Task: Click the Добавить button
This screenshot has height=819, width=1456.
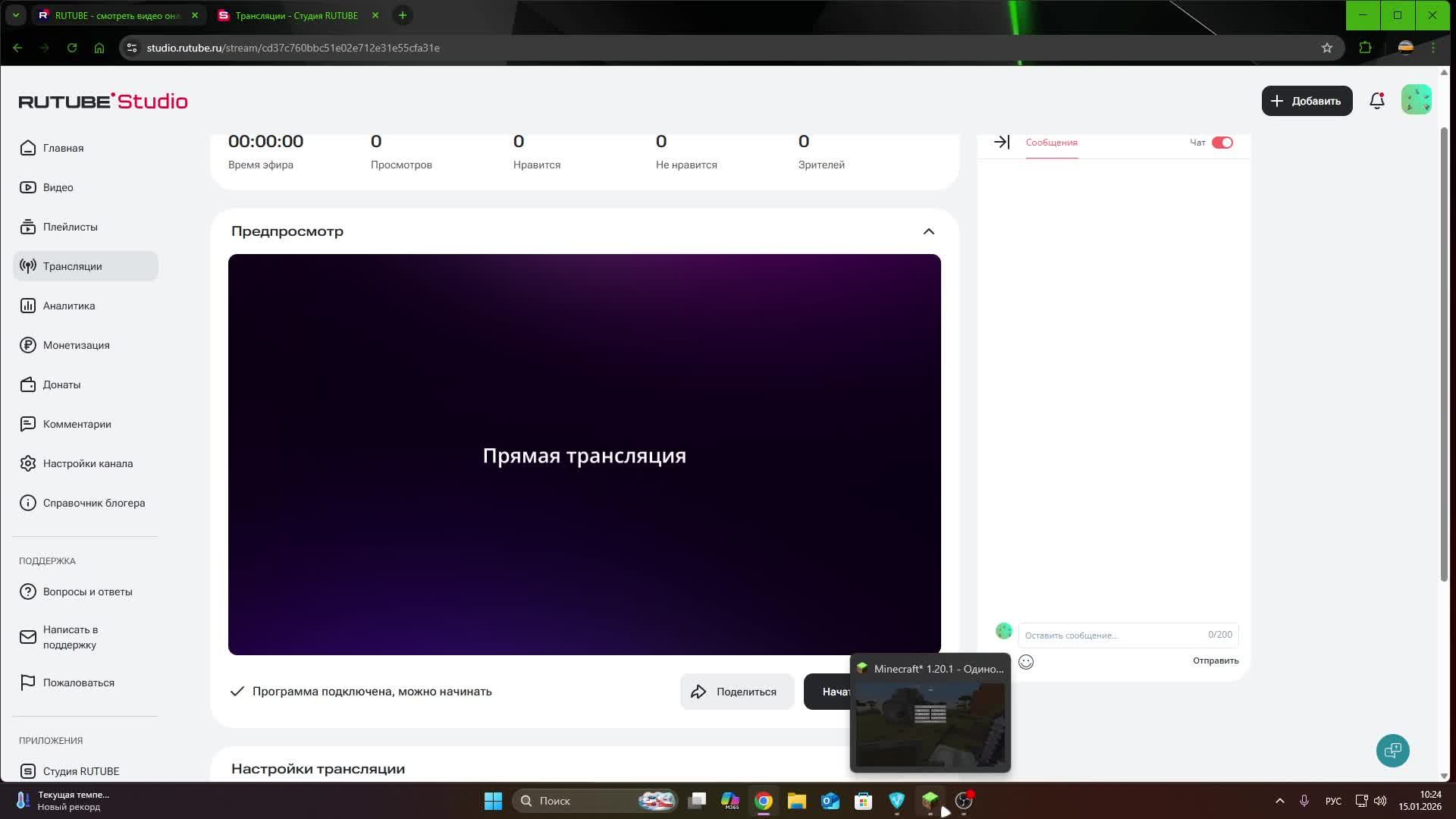Action: [x=1306, y=100]
